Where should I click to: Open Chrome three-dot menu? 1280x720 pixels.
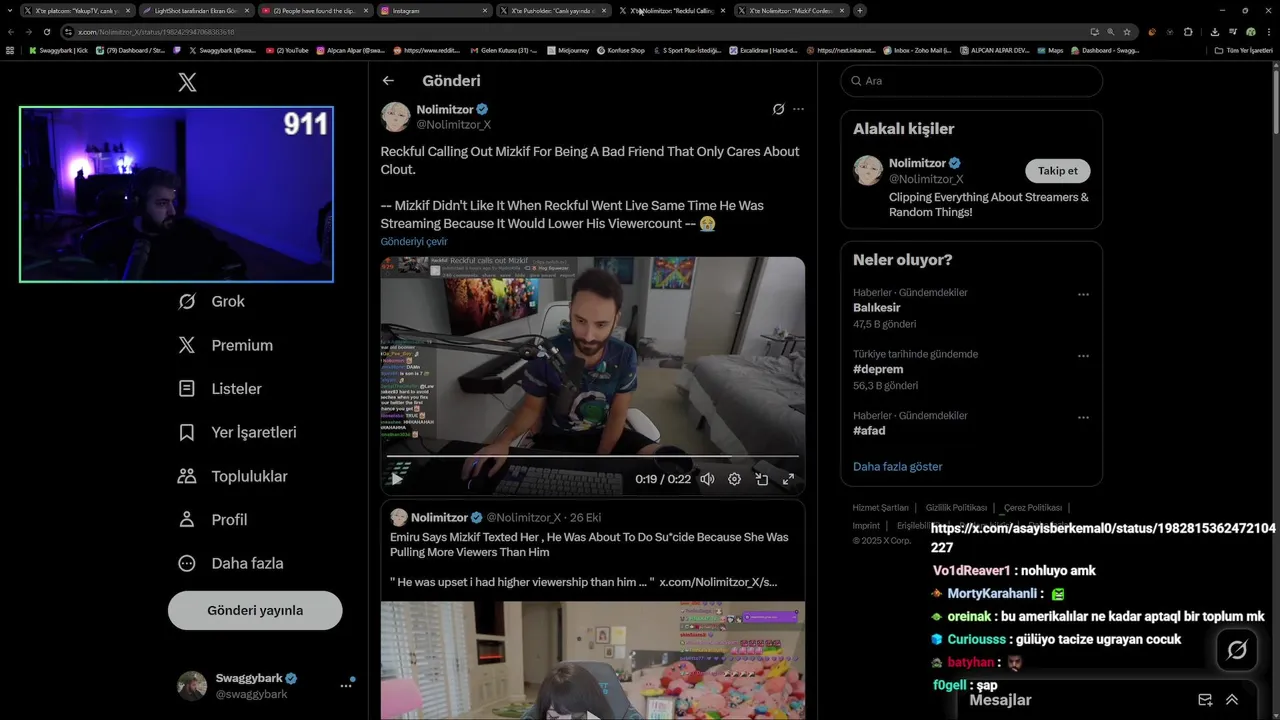point(1268,31)
